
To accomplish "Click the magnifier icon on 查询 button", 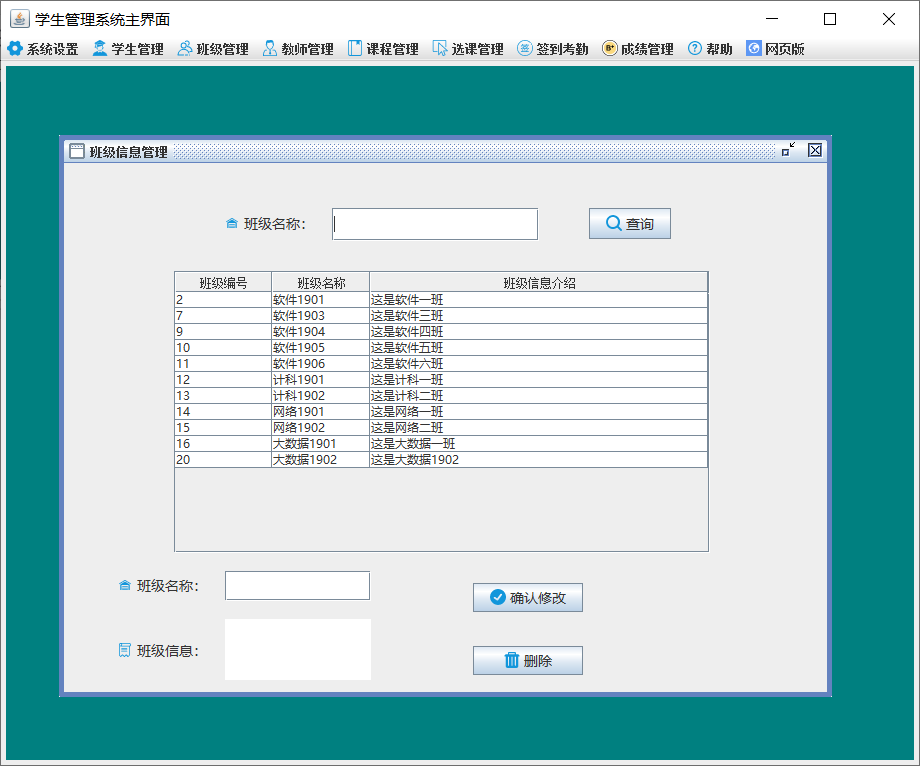I will [611, 223].
